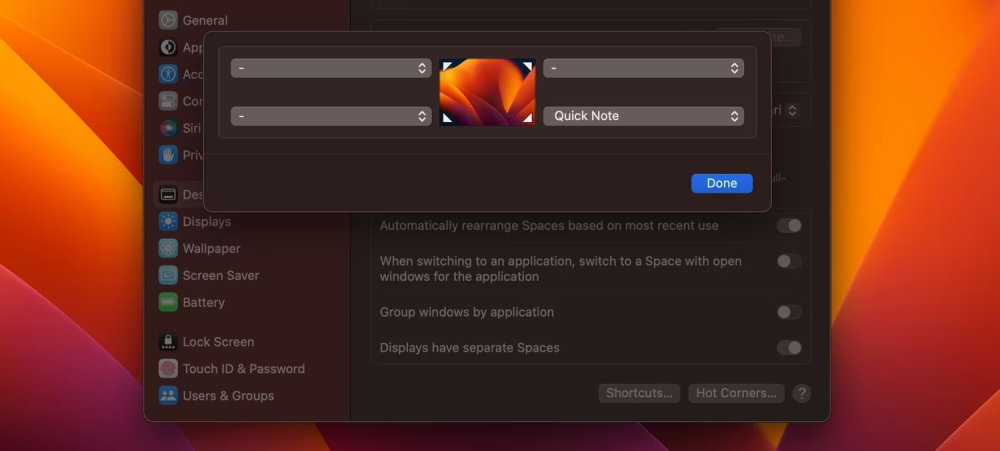Open the bottom-left hot corner dropdown
Screen dimensions: 1000x451
[331, 116]
